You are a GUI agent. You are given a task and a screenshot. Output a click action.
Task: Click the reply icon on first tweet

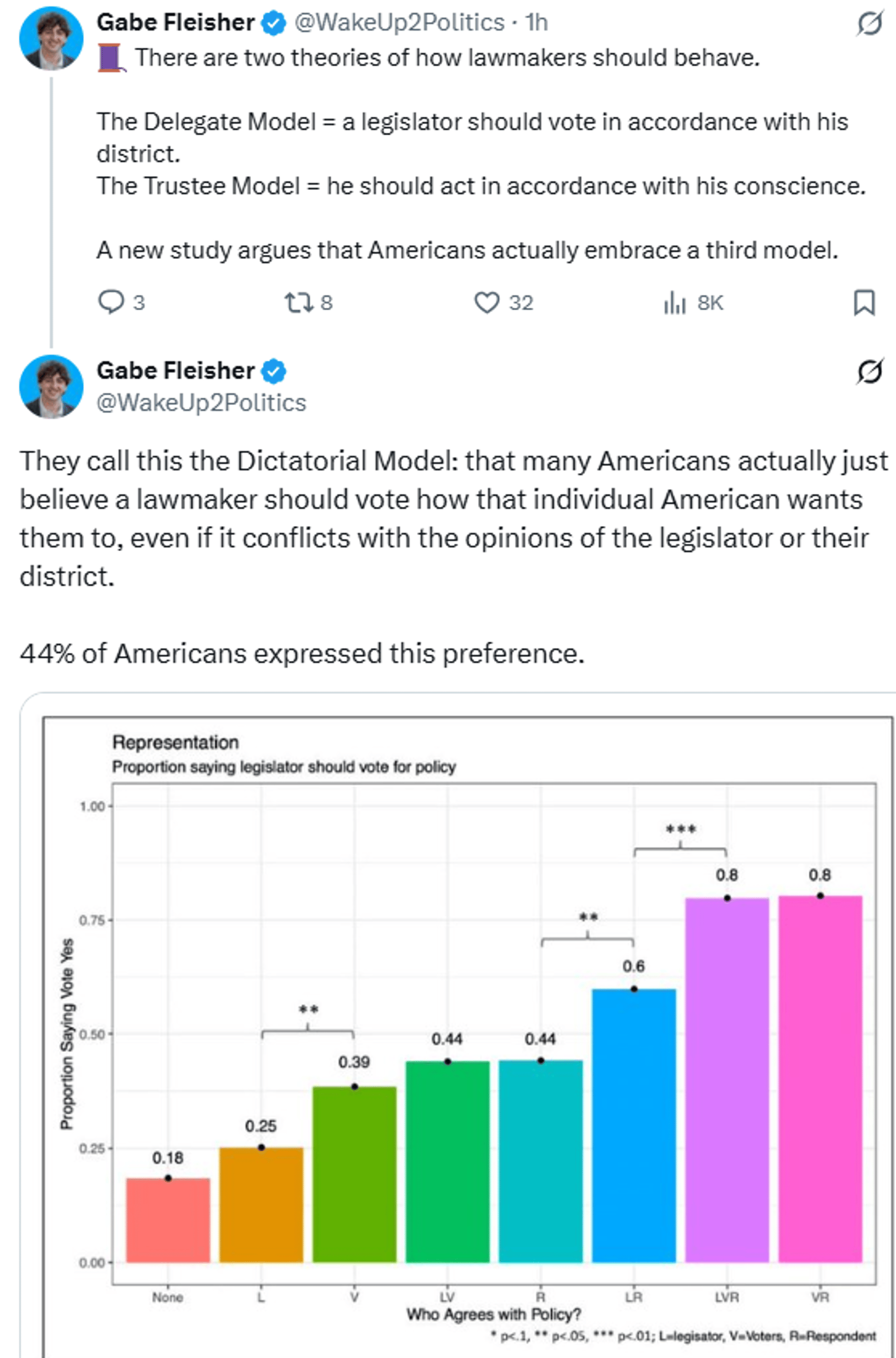pos(111,302)
